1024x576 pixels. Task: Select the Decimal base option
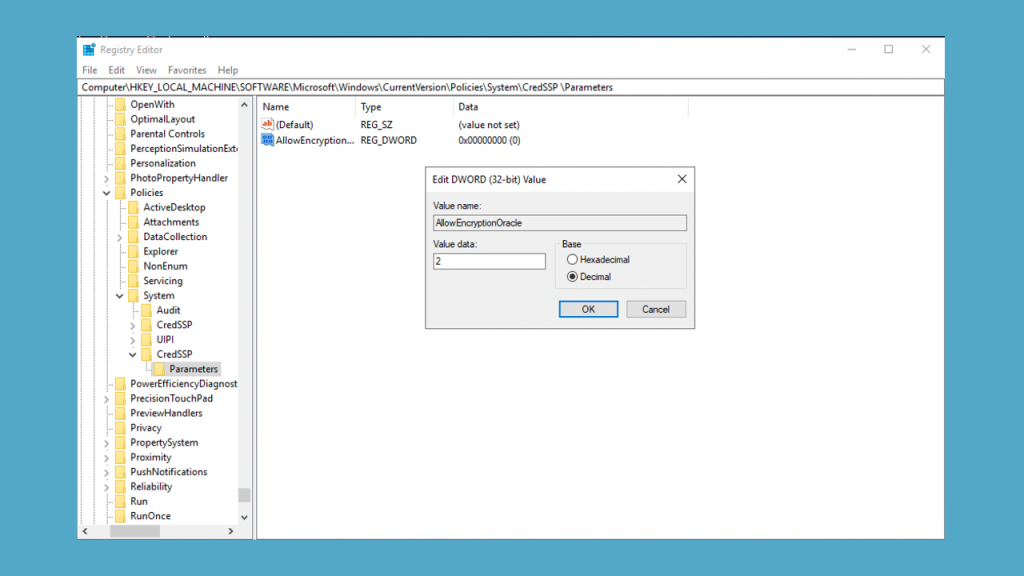[x=572, y=276]
